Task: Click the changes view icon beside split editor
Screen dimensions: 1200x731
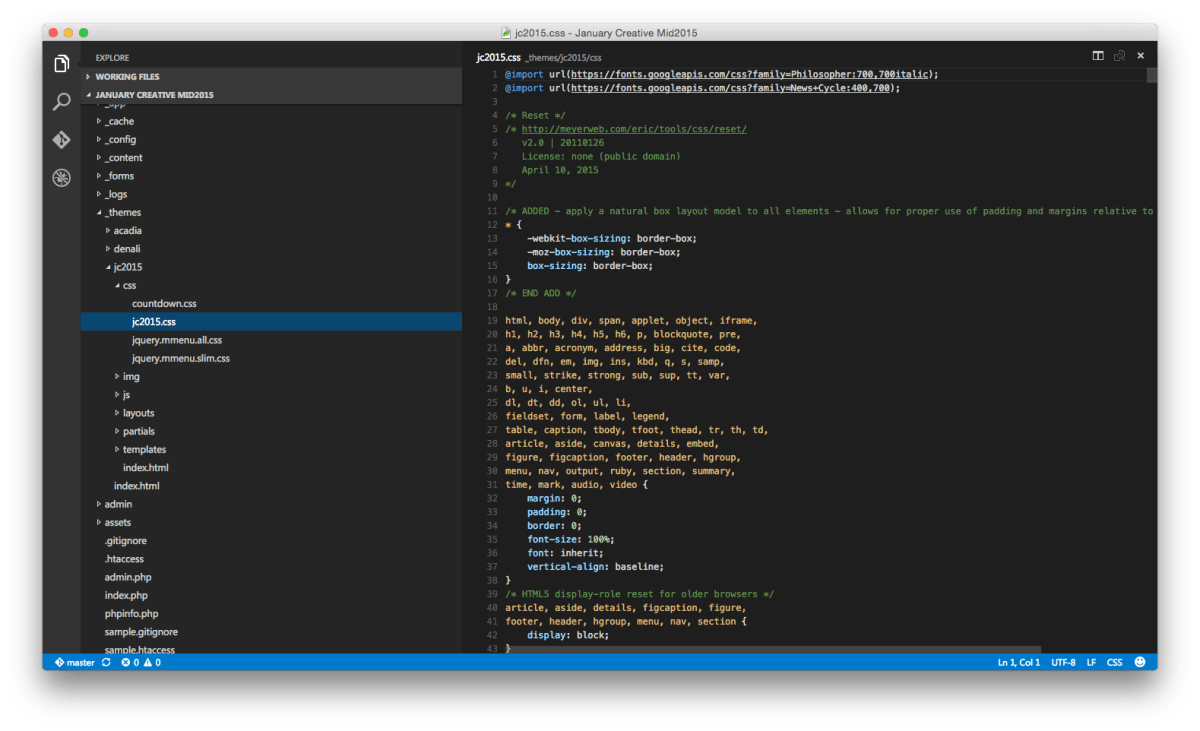Action: click(1119, 56)
